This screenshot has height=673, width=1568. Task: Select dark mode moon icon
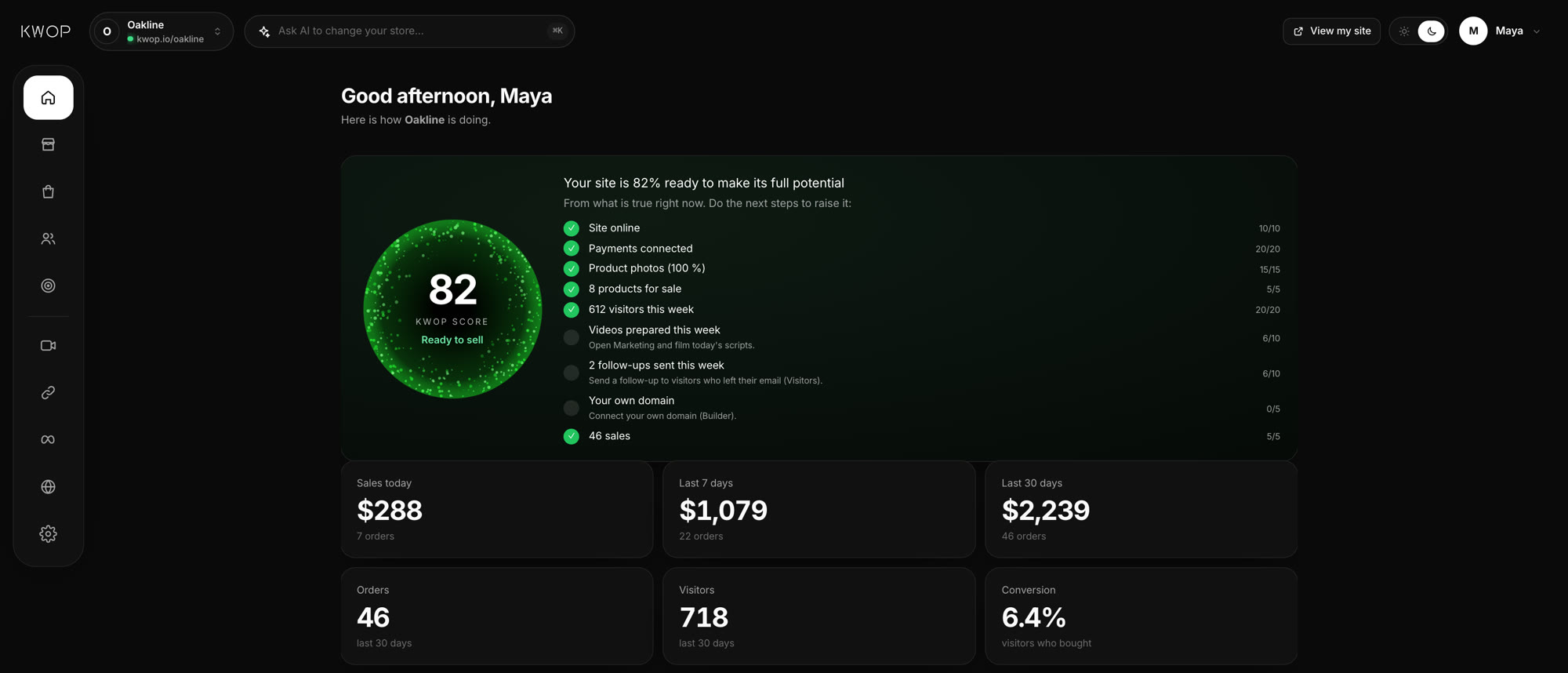pos(1432,31)
